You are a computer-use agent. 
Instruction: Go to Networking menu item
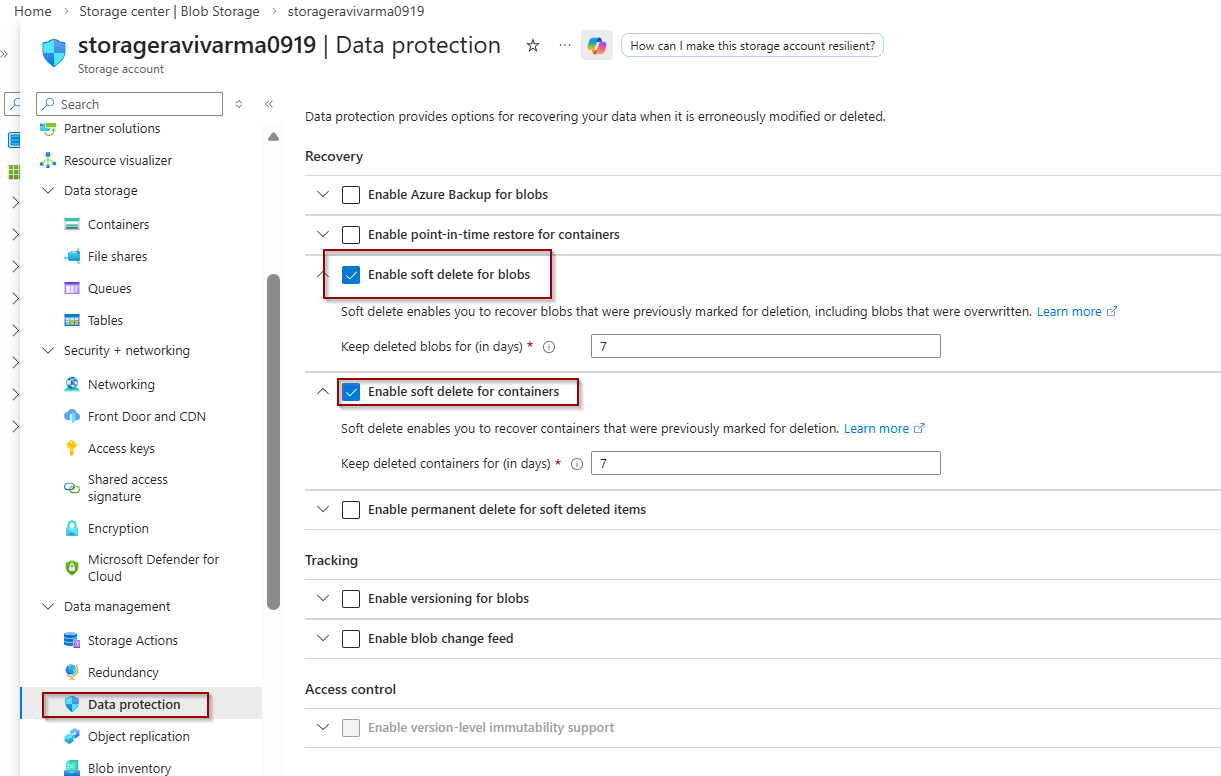point(121,385)
